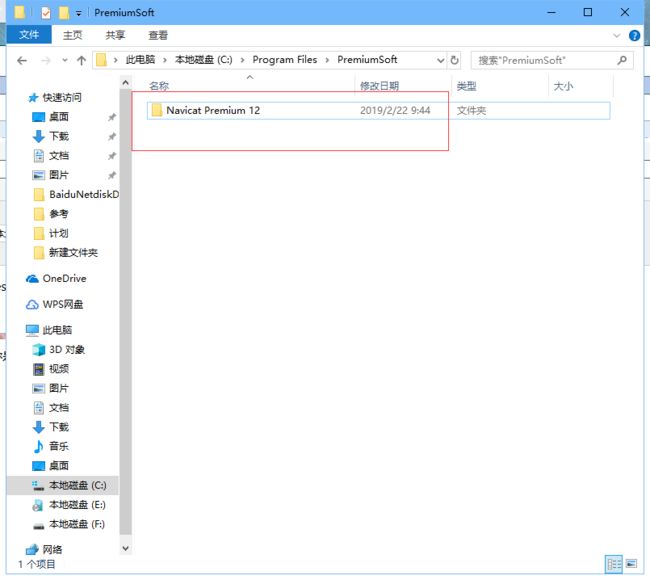Open 3D 对象 under This PC
This screenshot has height=580, width=650.
point(67,350)
